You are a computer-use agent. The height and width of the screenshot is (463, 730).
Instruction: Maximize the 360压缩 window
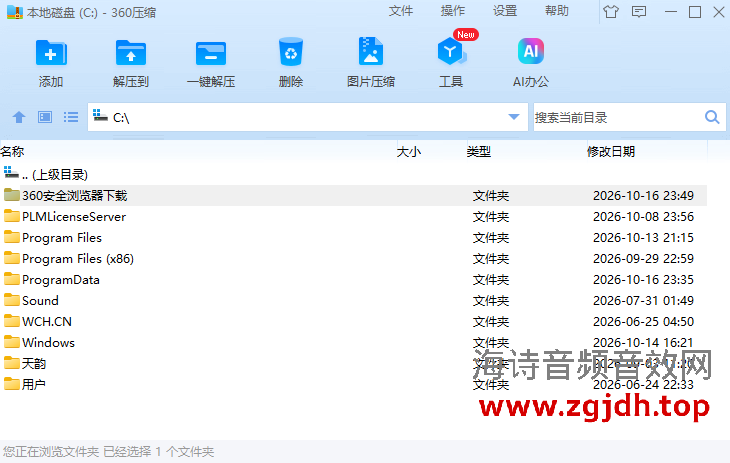tap(695, 12)
